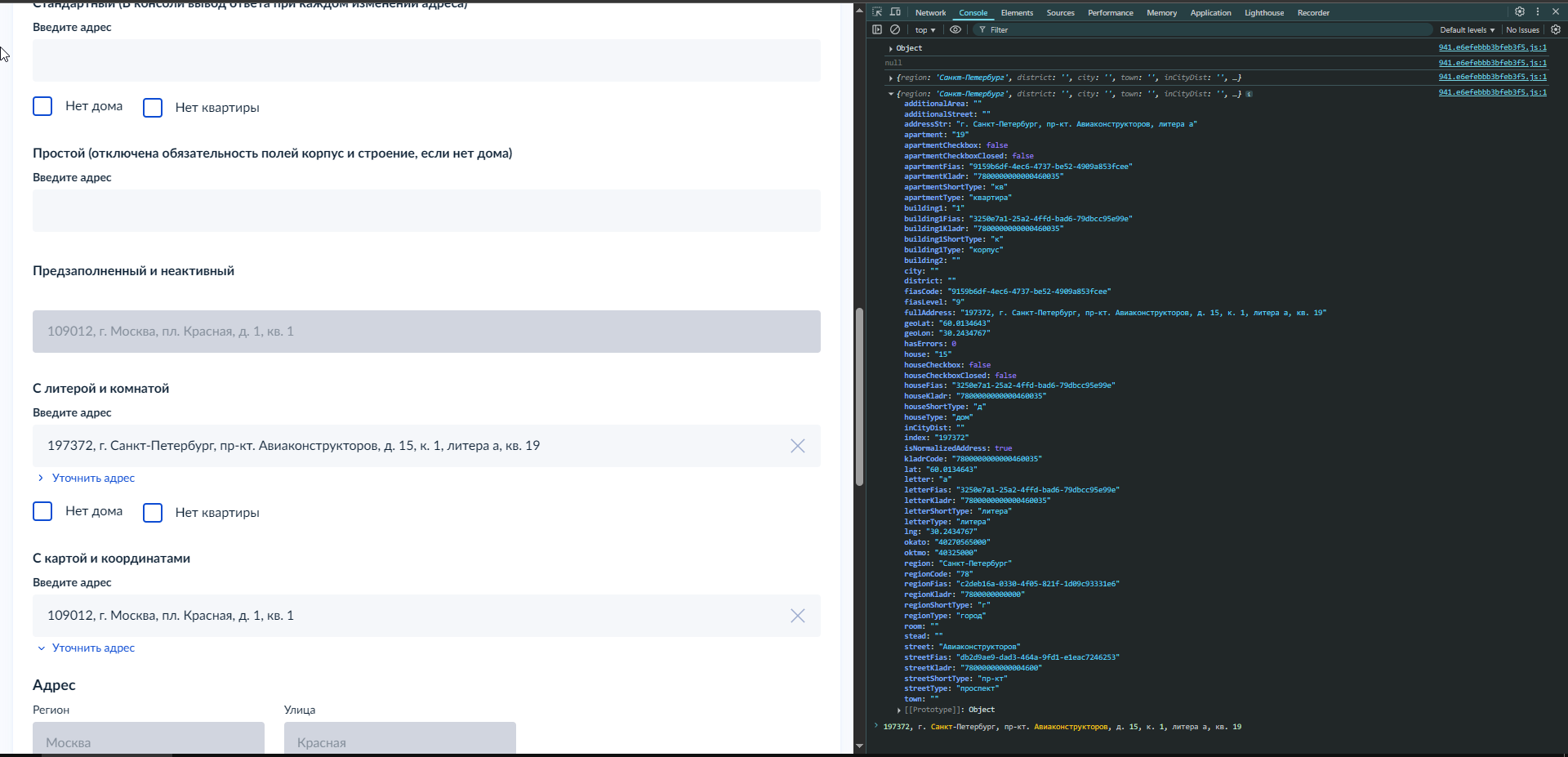Open source link on expanded region row
The image size is (1568, 757).
click(1492, 92)
